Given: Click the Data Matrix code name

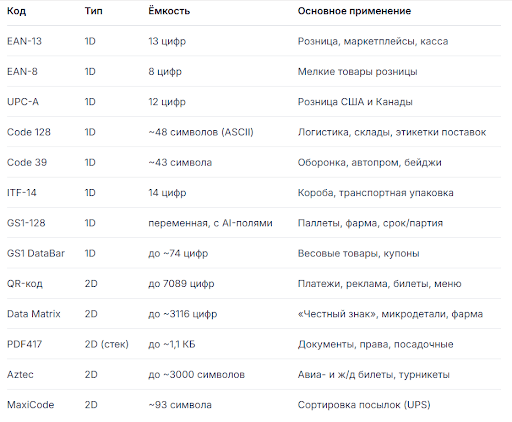Looking at the screenshot, I should 34,314.
